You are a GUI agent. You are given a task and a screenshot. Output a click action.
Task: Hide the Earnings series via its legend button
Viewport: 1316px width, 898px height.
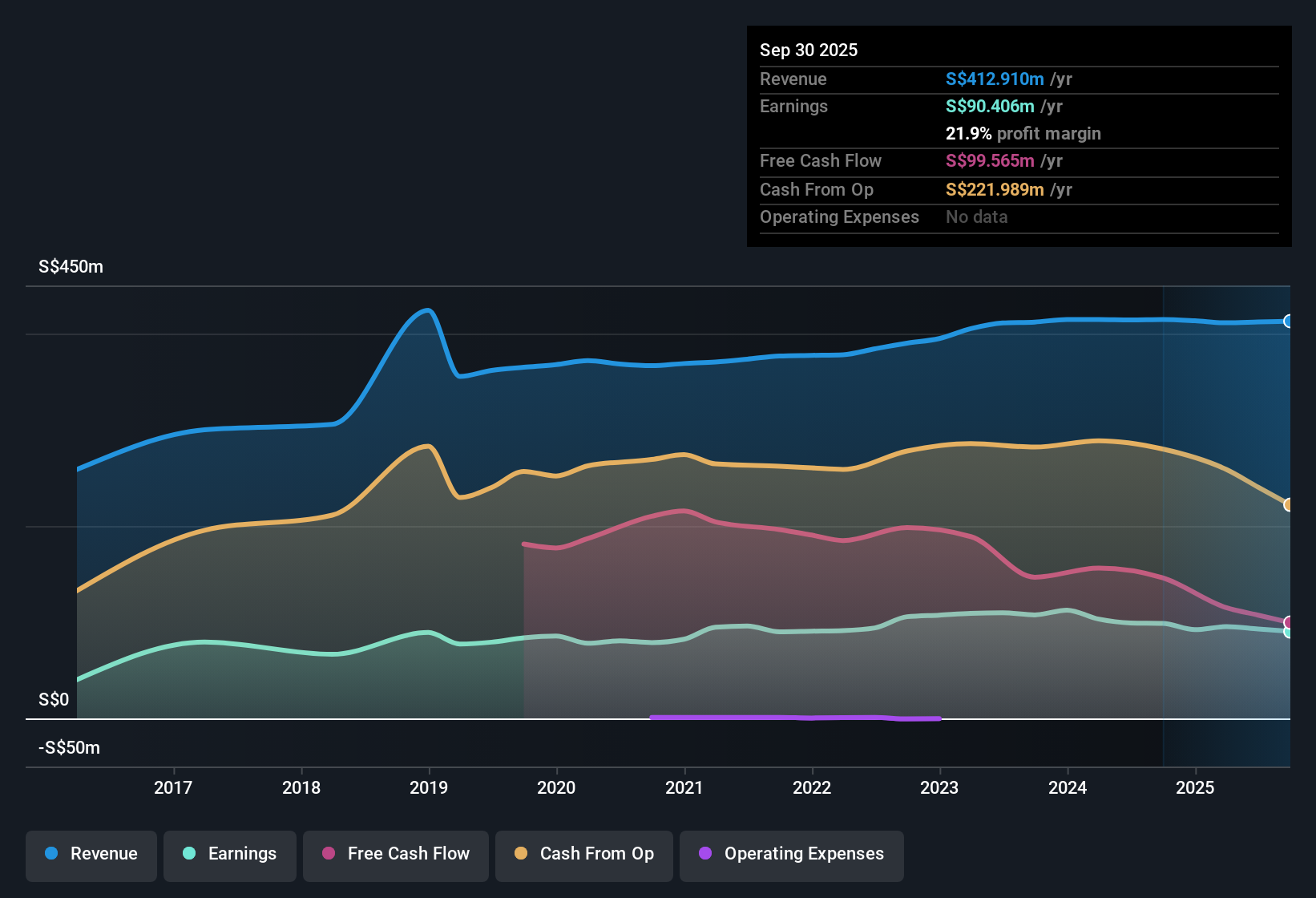[x=229, y=854]
